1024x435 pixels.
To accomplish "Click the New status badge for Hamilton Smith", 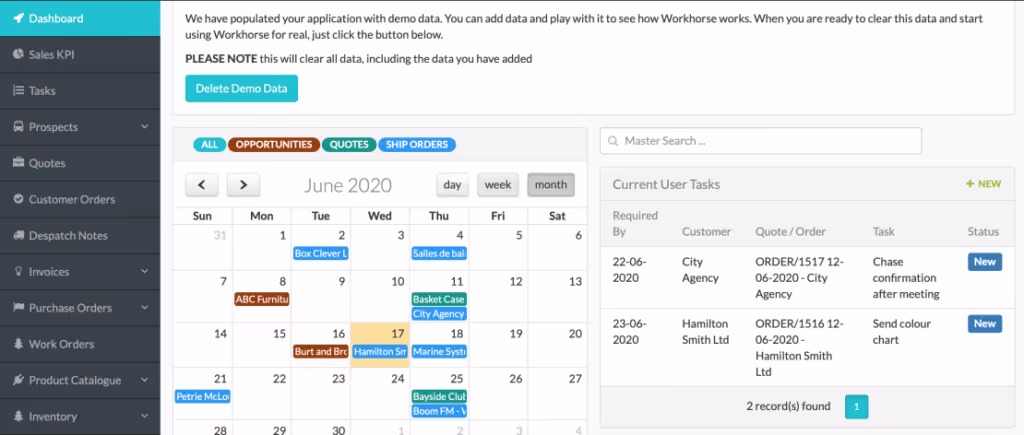I will pos(985,324).
